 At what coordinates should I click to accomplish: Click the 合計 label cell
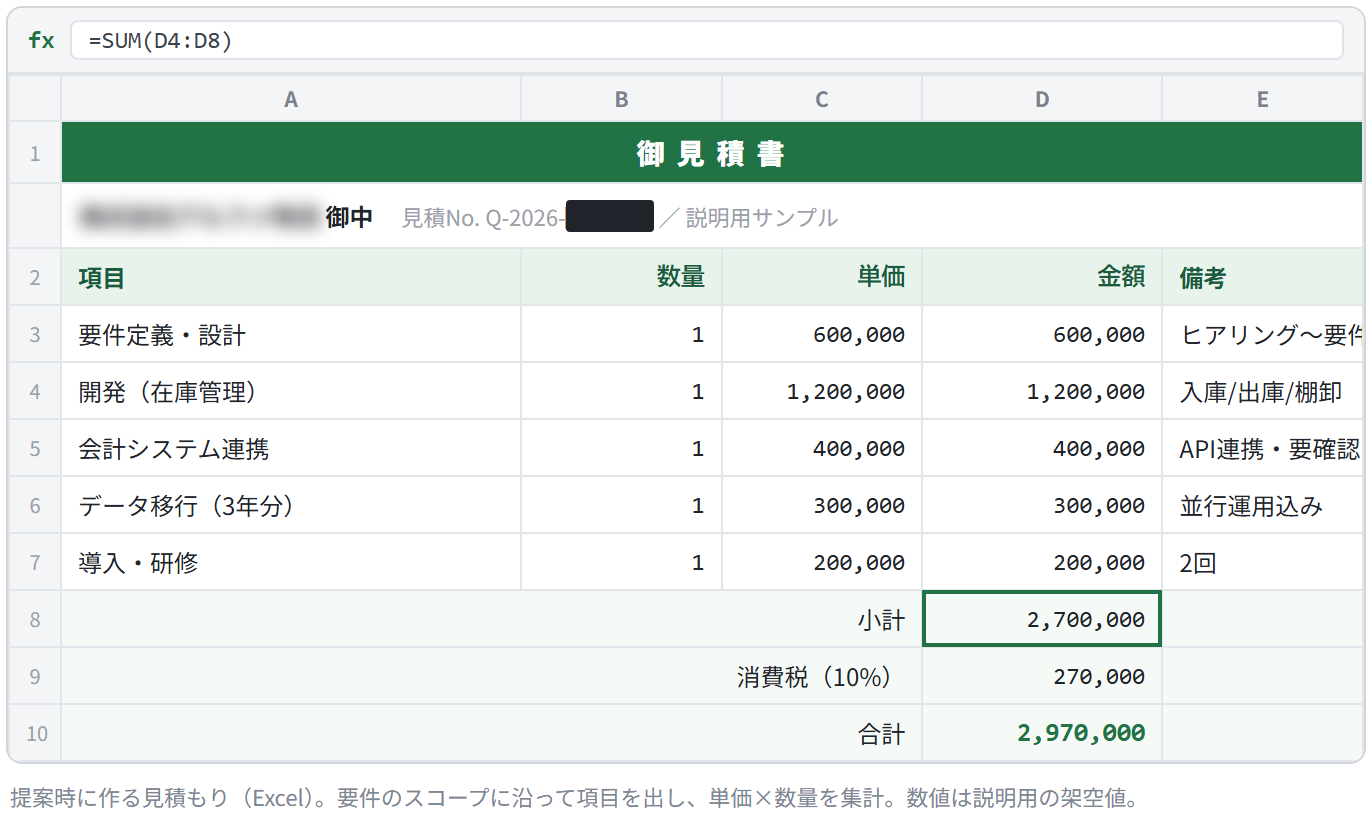492,733
